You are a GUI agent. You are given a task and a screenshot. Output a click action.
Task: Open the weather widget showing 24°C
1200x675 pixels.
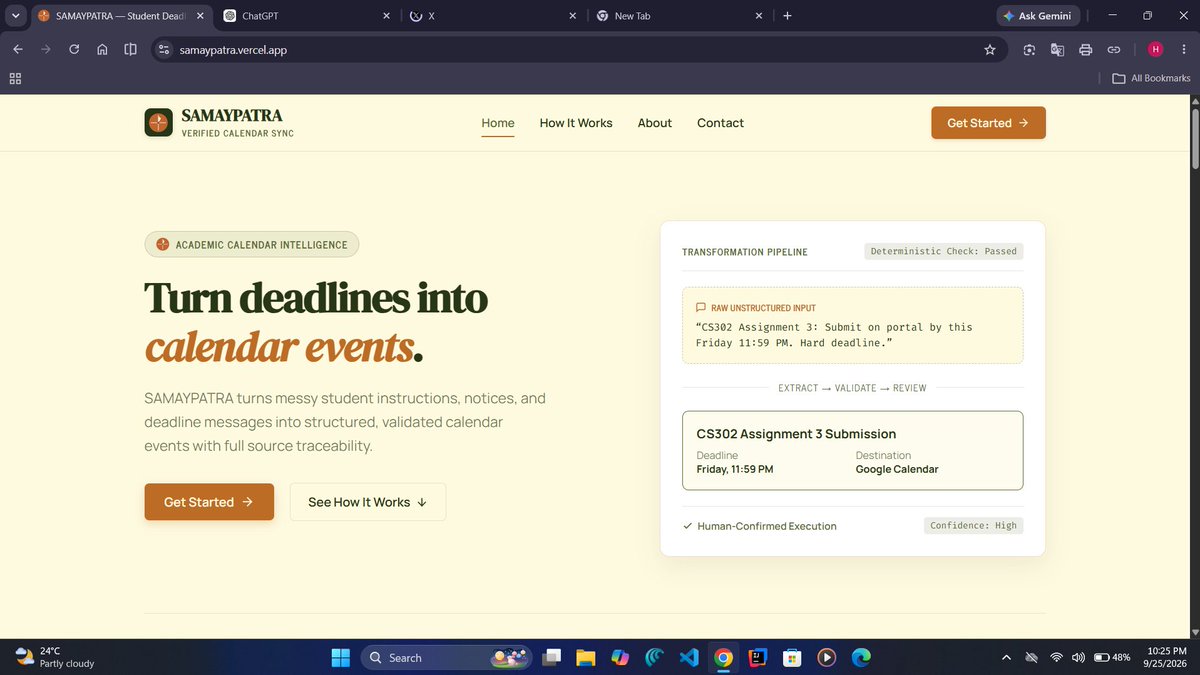56,657
